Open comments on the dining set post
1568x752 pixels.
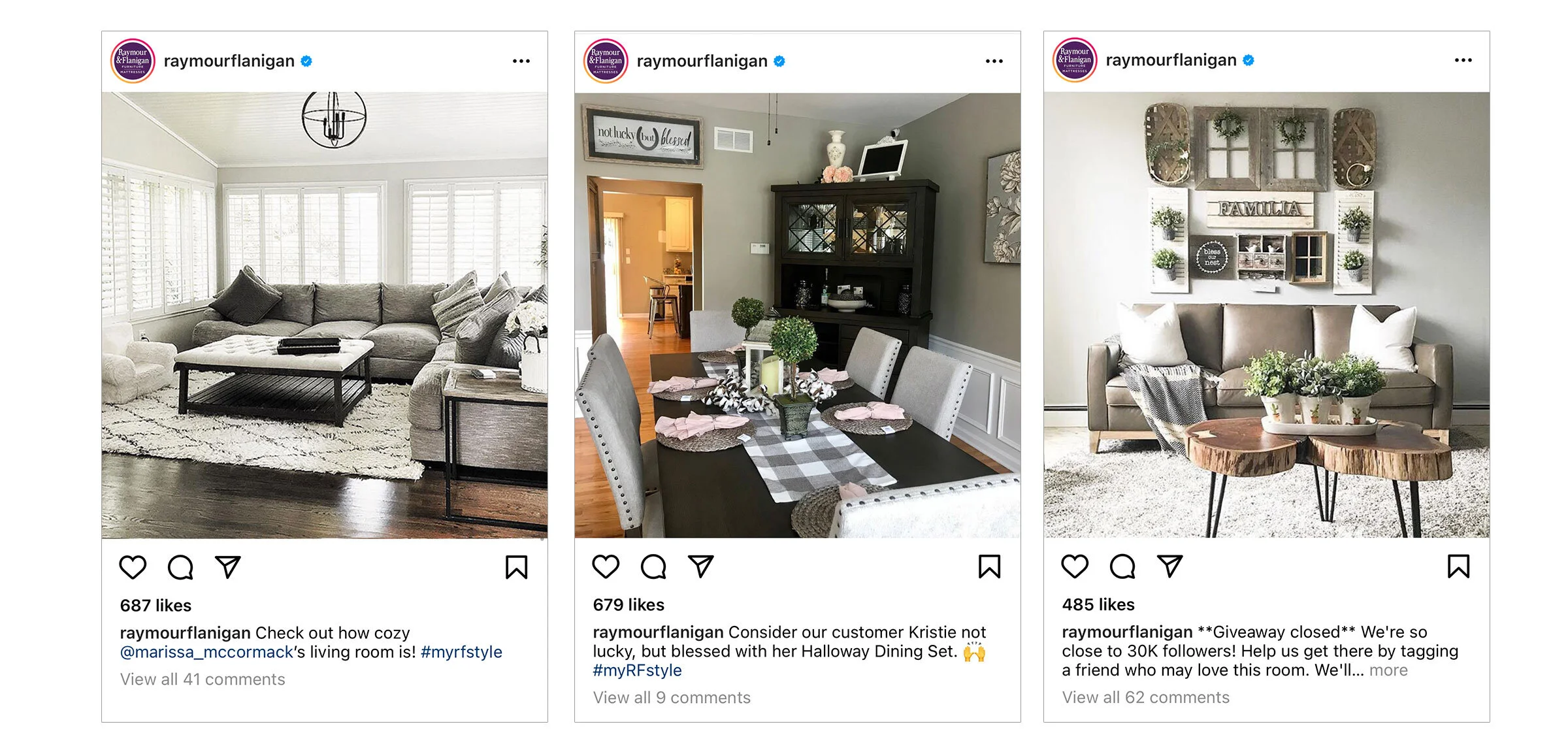click(653, 566)
